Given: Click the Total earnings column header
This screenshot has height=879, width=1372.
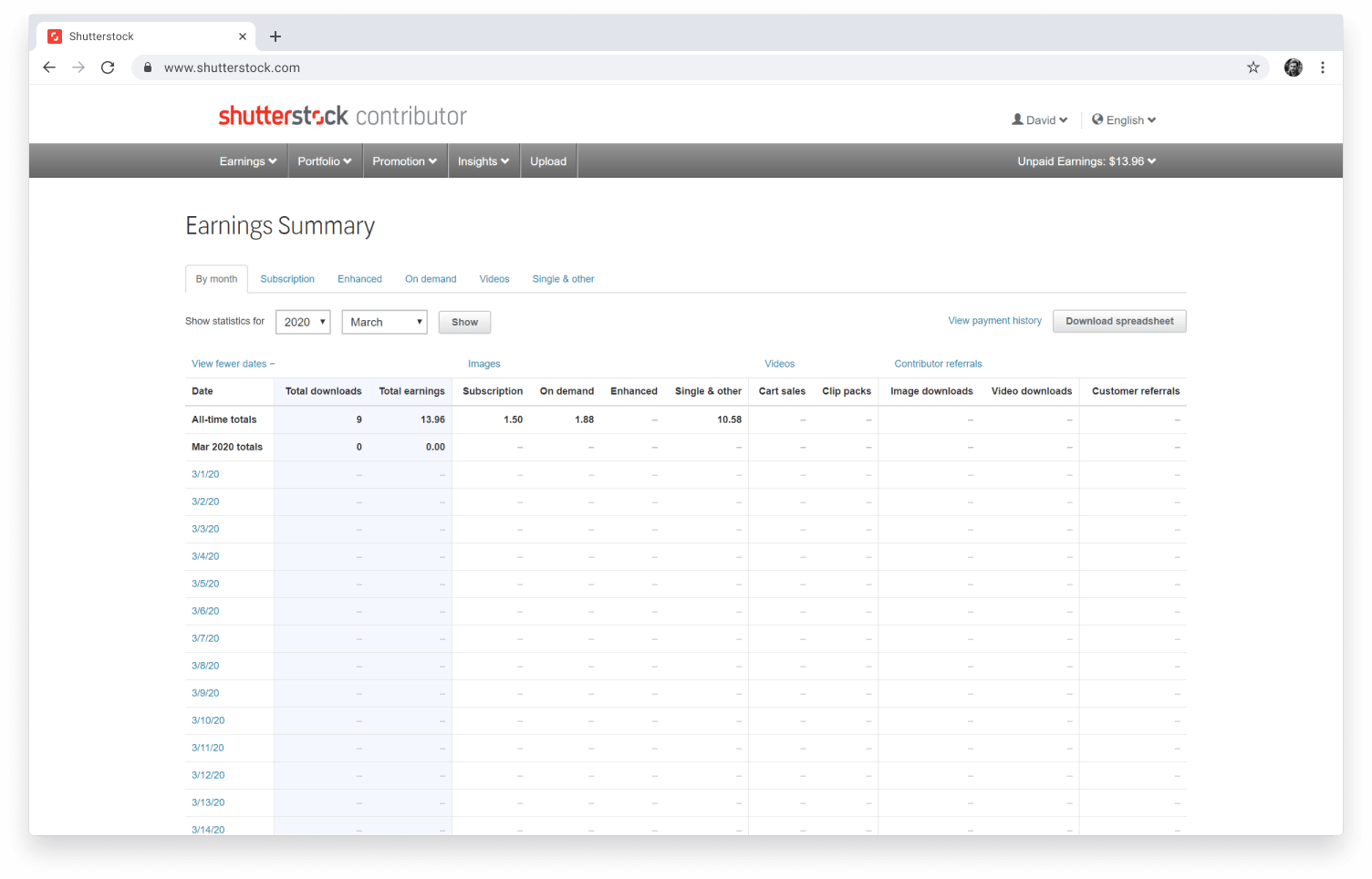Looking at the screenshot, I should tap(411, 391).
